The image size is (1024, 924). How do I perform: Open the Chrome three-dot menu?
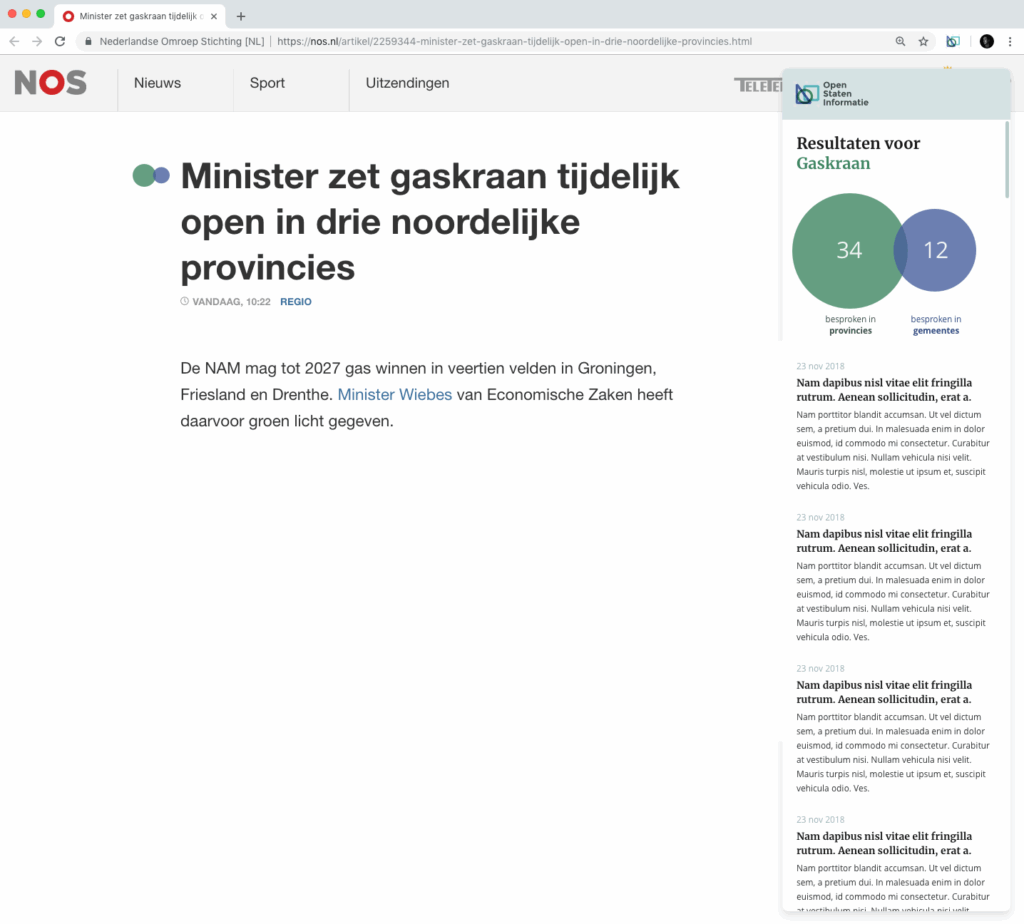(x=1010, y=42)
